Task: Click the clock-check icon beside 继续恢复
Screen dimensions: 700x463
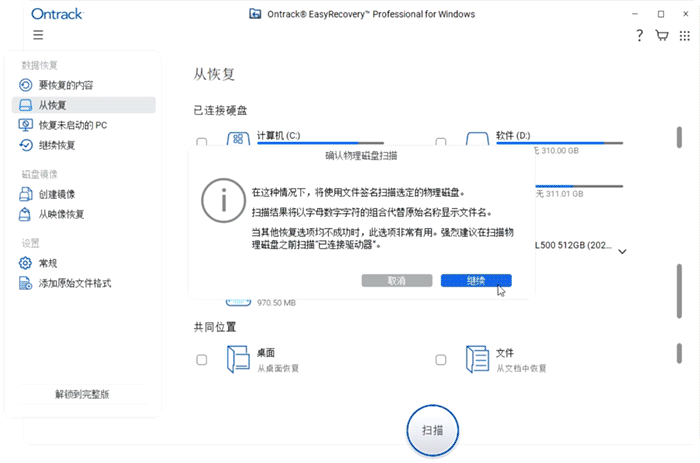Action: [x=25, y=145]
